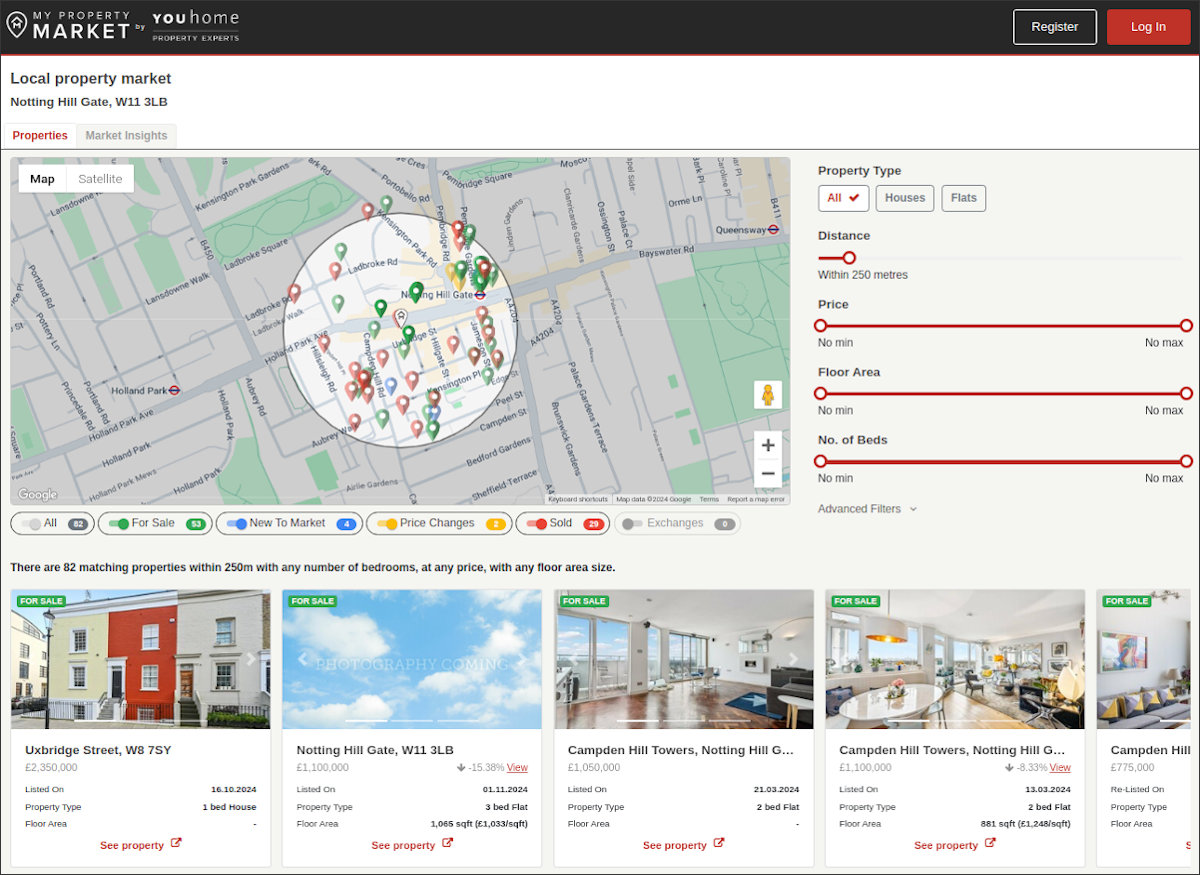Filter by Houses property type
This screenshot has width=1200, height=875.
905,198
